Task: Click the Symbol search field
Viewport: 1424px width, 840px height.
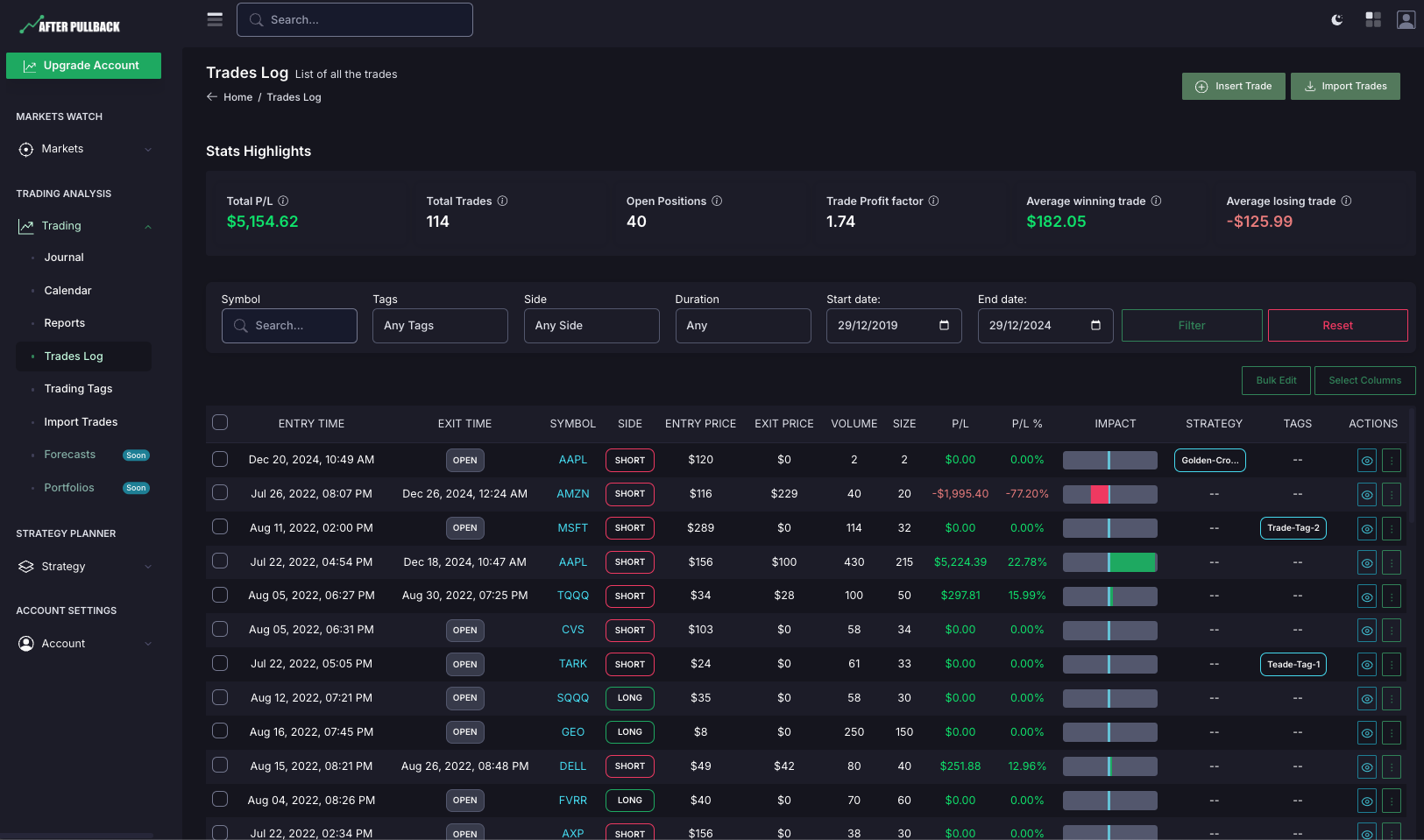Action: (289, 326)
